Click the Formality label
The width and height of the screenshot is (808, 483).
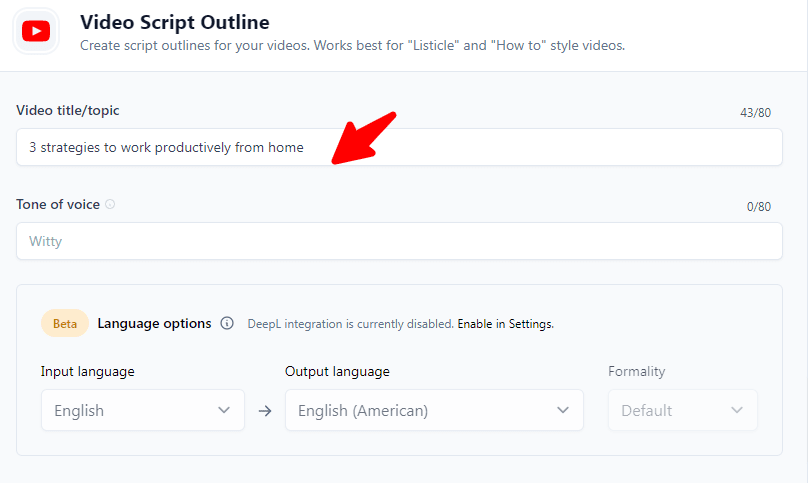(x=636, y=371)
